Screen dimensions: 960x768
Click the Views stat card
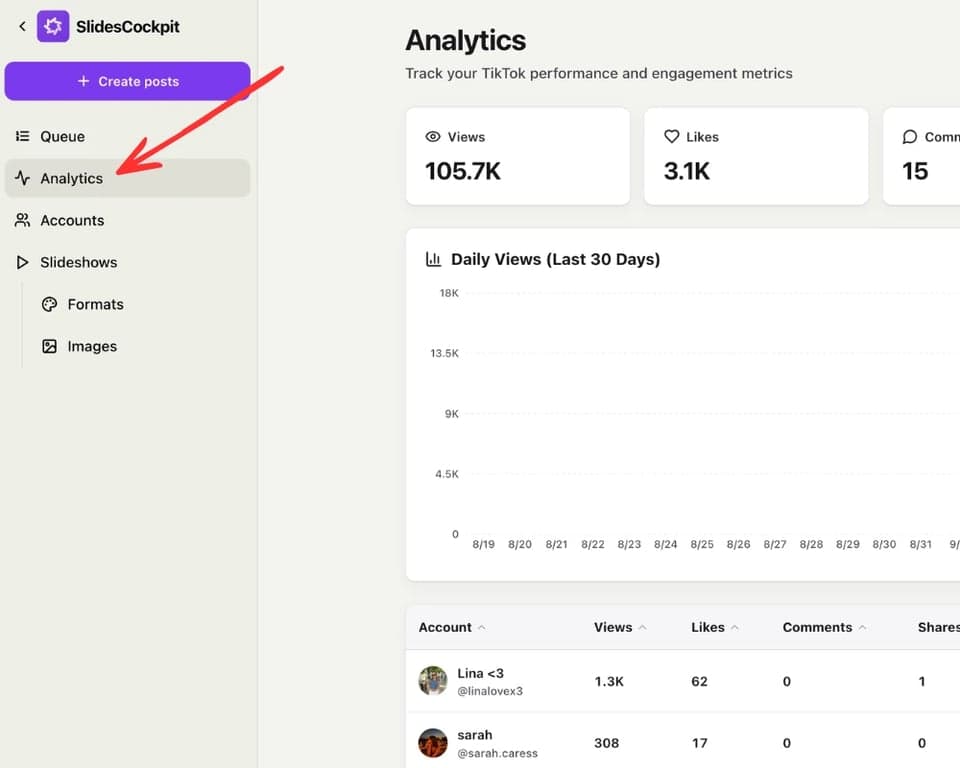point(518,156)
